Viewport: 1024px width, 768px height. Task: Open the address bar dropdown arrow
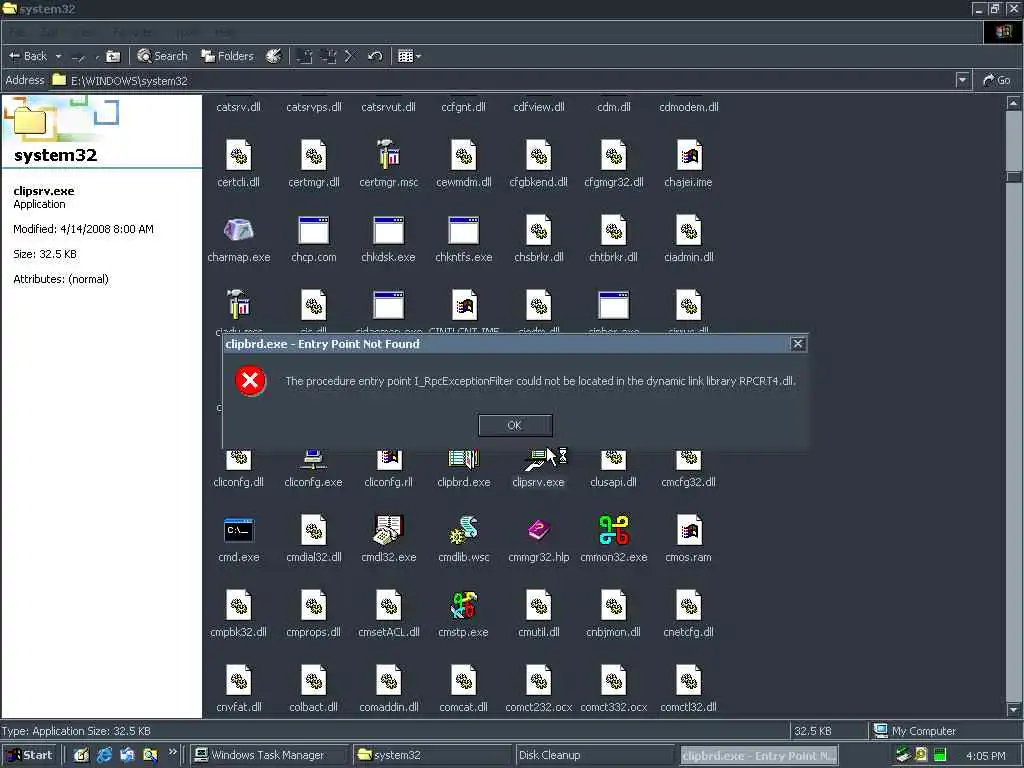(962, 80)
